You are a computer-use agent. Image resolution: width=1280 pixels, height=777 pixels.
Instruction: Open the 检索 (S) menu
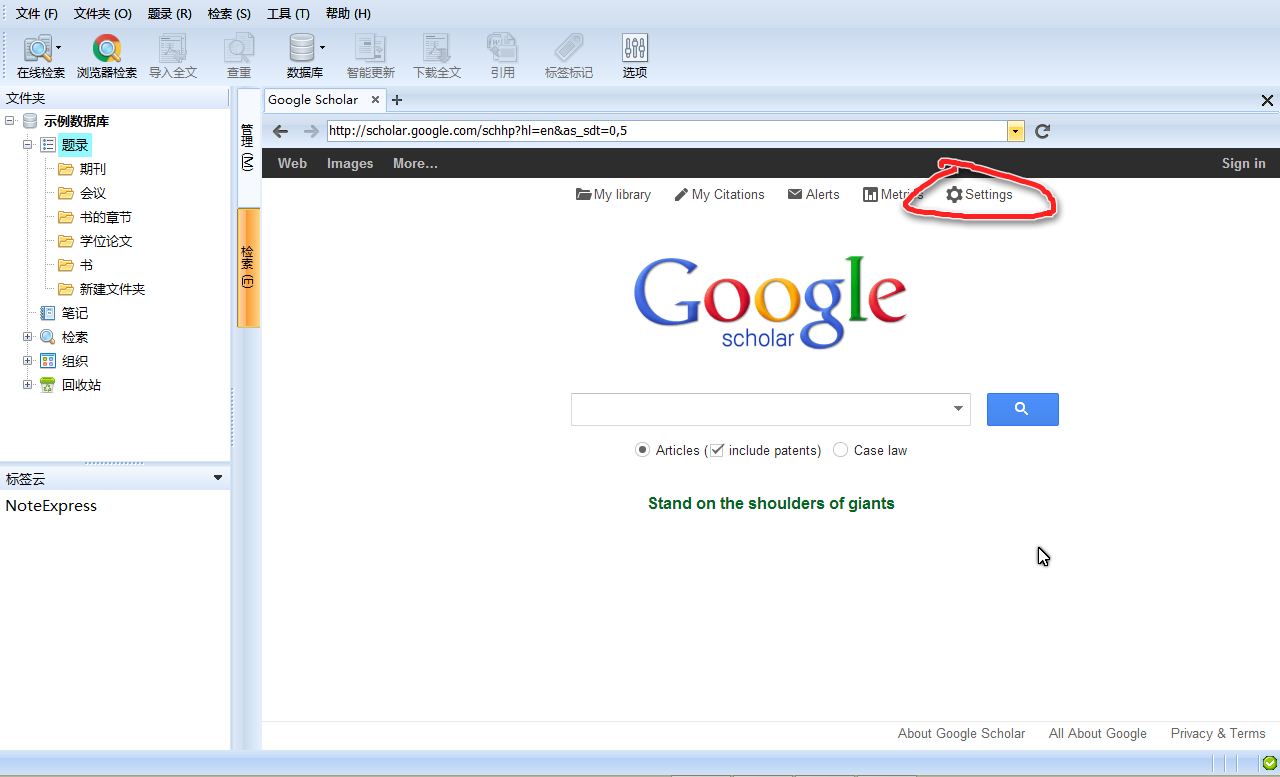point(229,13)
